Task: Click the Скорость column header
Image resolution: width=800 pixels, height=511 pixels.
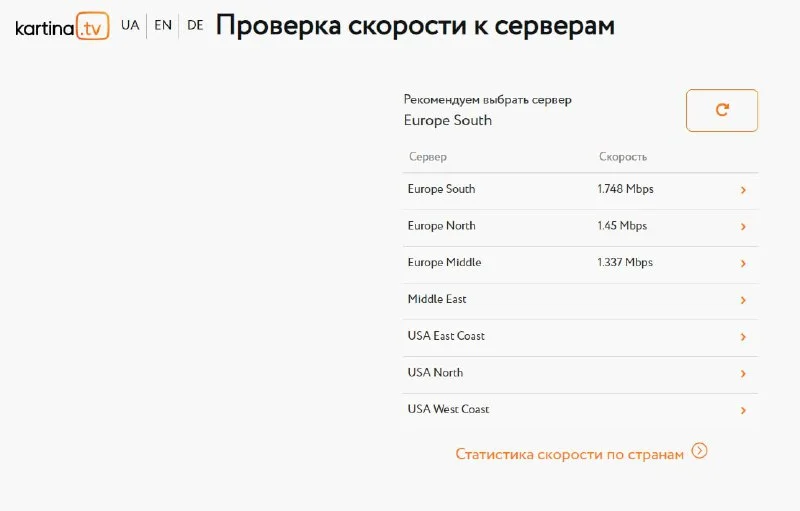Action: (623, 157)
